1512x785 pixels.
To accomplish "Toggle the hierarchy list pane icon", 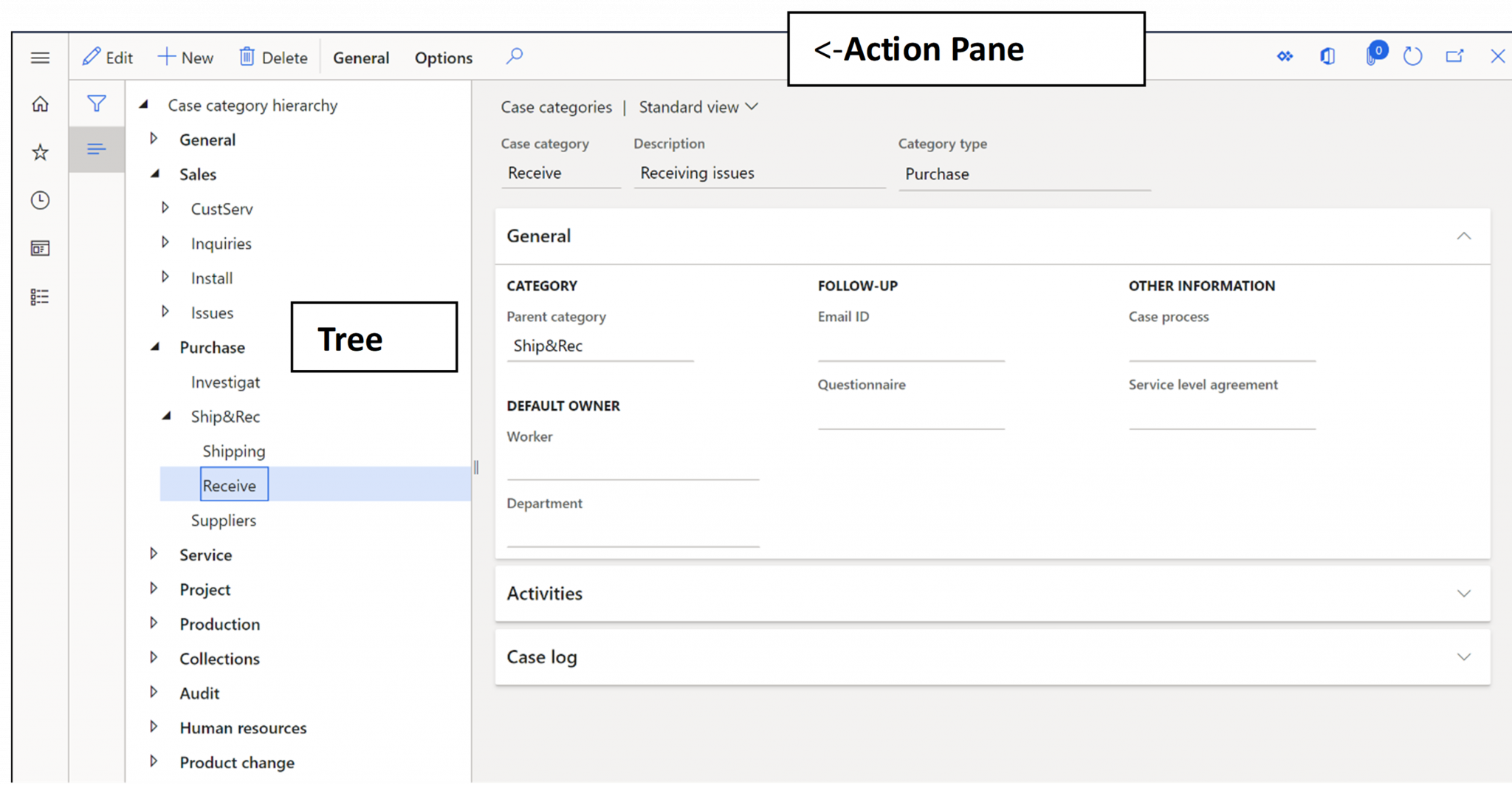I will click(x=96, y=149).
